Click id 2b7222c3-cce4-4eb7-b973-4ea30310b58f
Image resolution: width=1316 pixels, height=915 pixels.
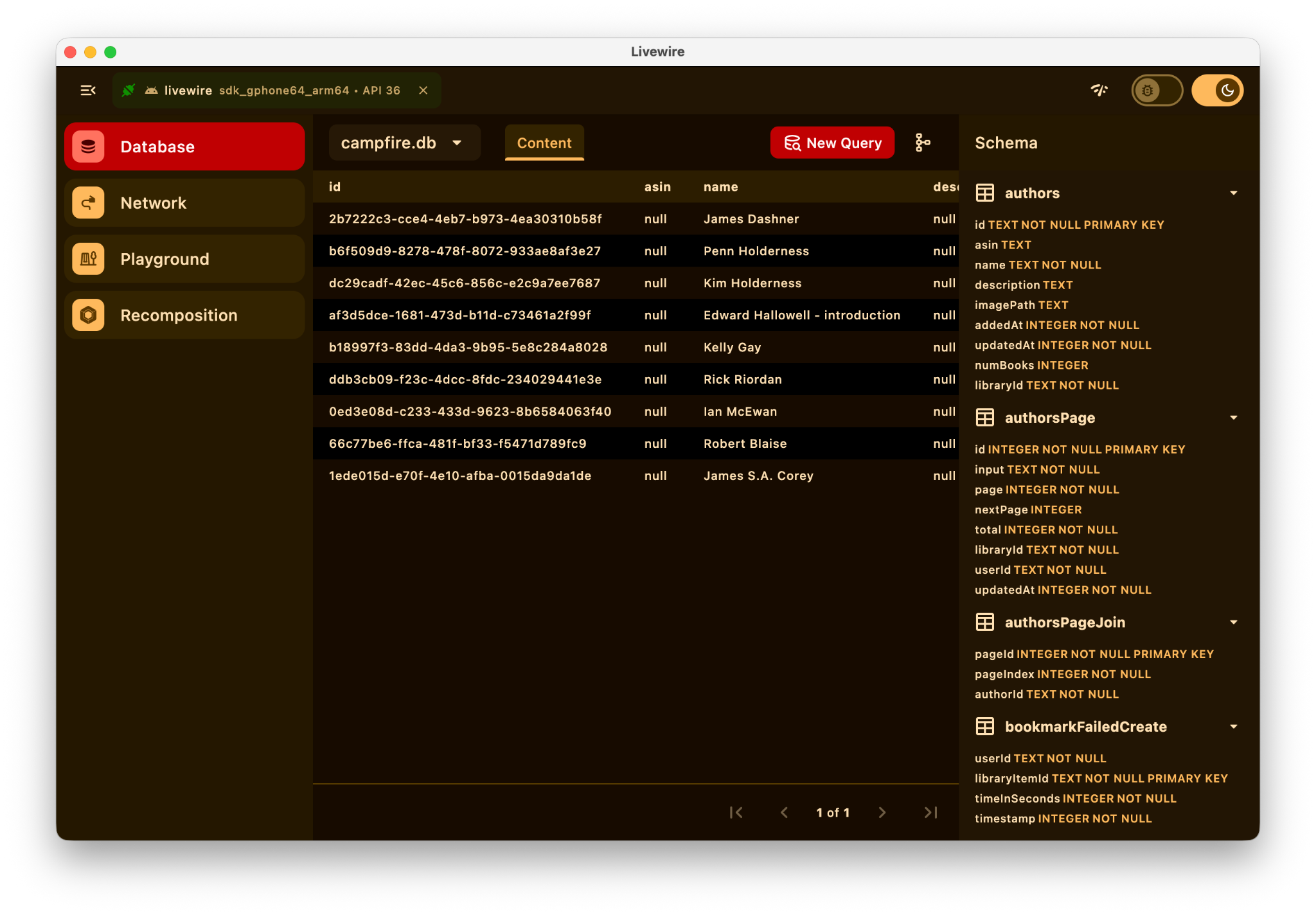[x=465, y=219]
